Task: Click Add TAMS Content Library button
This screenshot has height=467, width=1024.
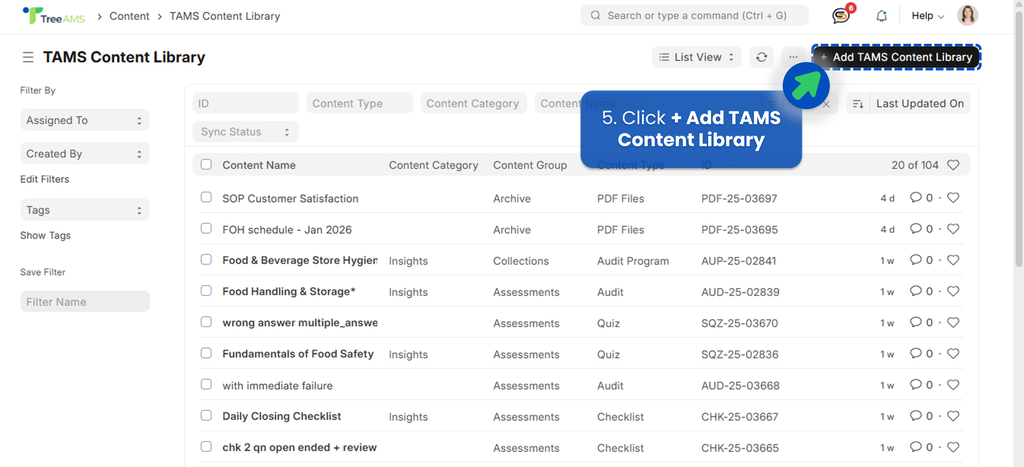Action: click(896, 57)
